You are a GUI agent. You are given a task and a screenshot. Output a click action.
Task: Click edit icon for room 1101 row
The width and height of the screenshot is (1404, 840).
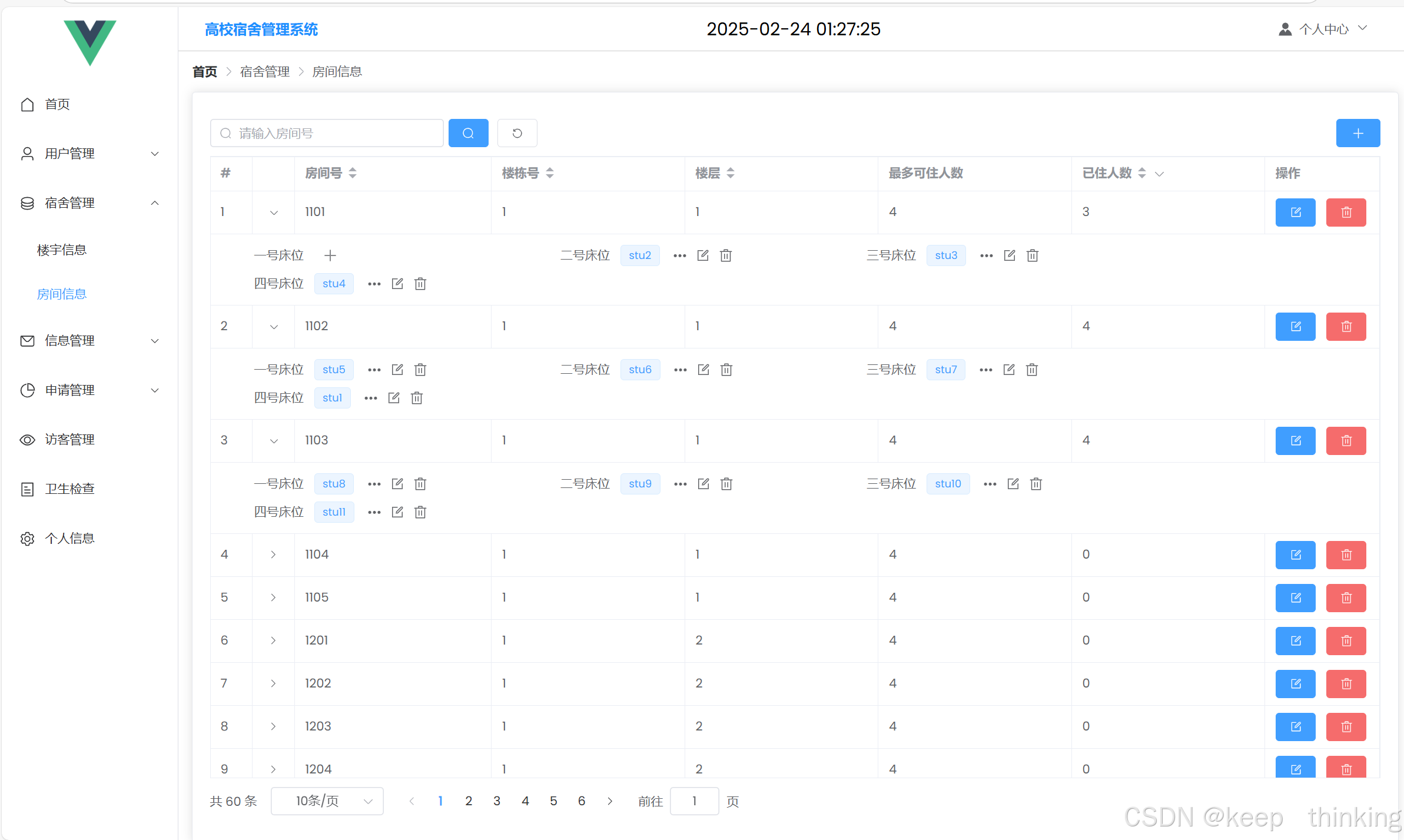tap(1295, 213)
